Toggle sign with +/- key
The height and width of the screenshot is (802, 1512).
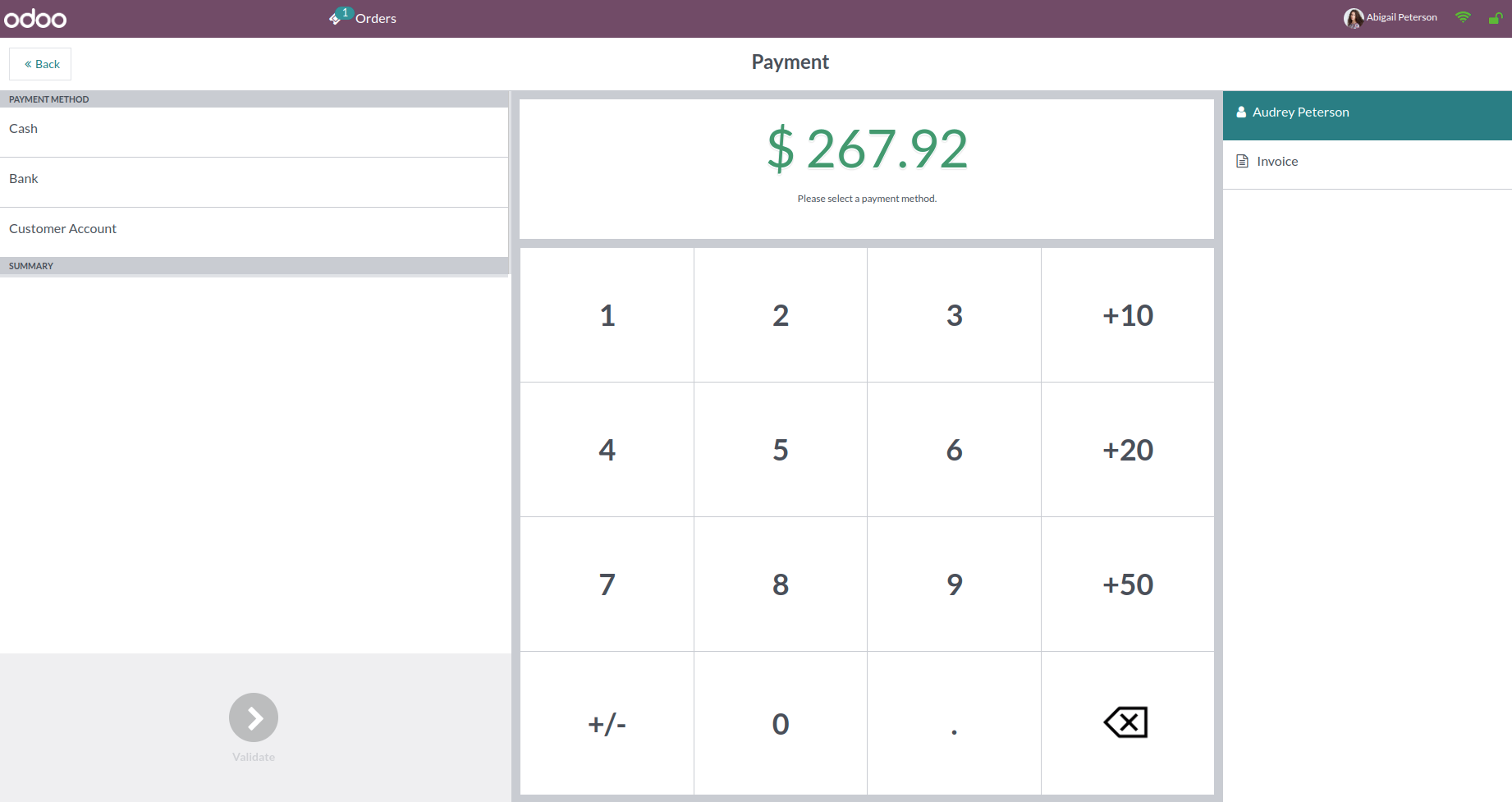(607, 723)
